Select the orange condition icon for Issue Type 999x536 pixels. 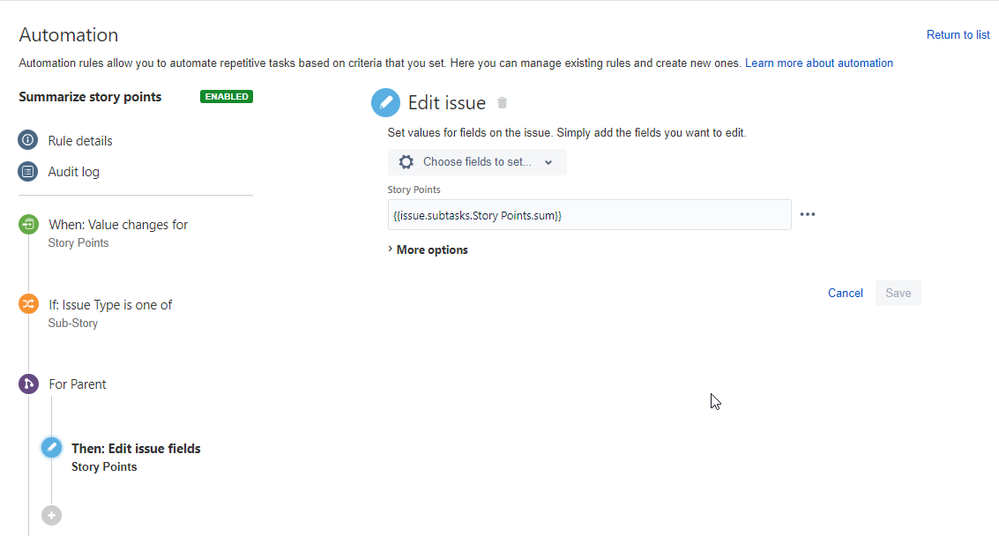(29, 304)
